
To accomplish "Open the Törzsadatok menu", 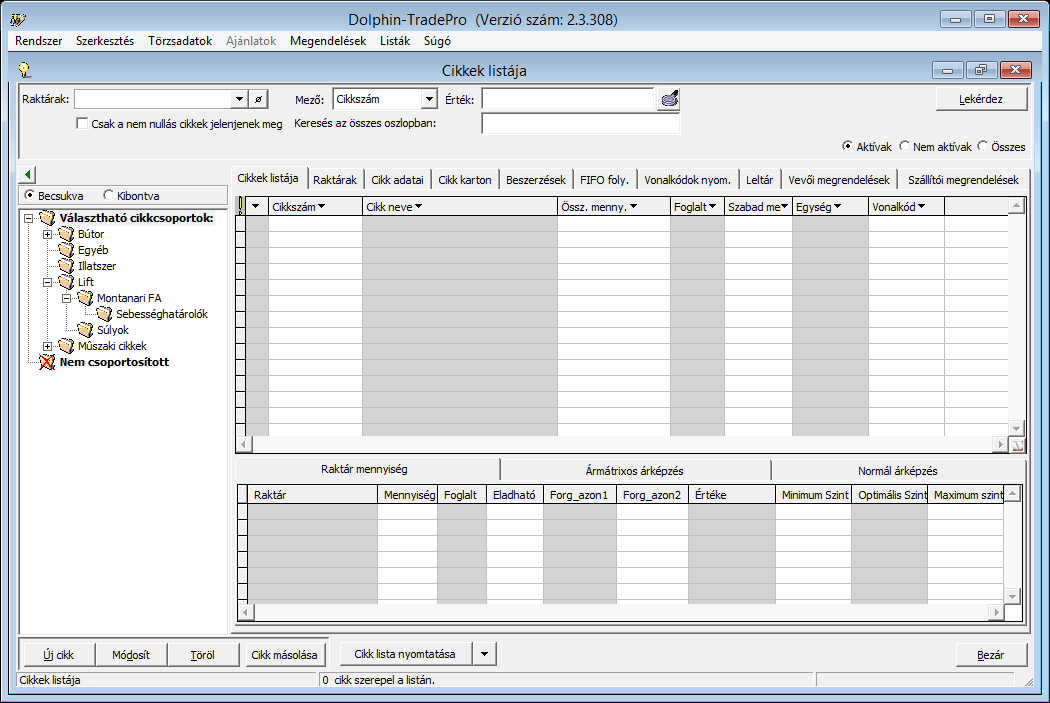I will 180,41.
